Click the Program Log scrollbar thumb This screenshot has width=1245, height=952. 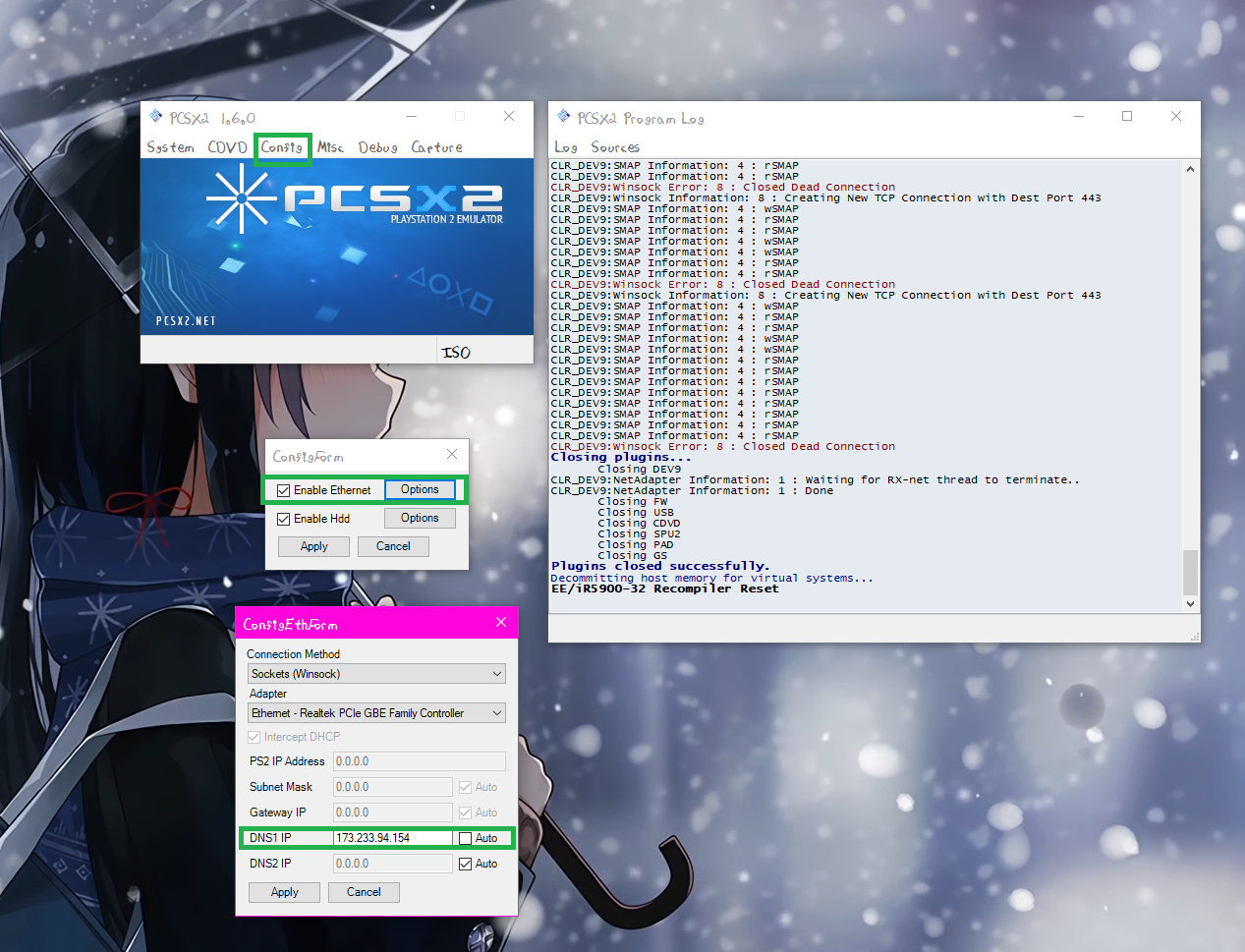[x=1191, y=572]
